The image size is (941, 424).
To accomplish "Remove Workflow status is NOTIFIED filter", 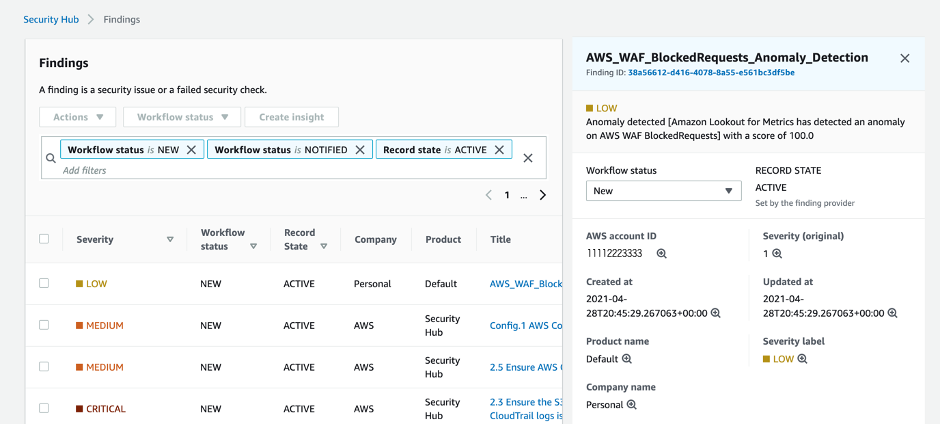I will (360, 150).
